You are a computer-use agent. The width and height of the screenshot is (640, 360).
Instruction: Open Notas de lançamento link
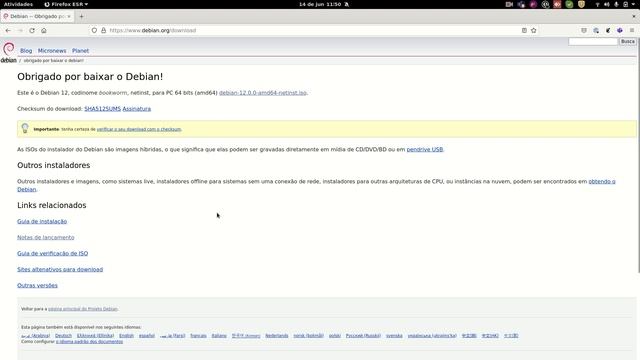46,238
